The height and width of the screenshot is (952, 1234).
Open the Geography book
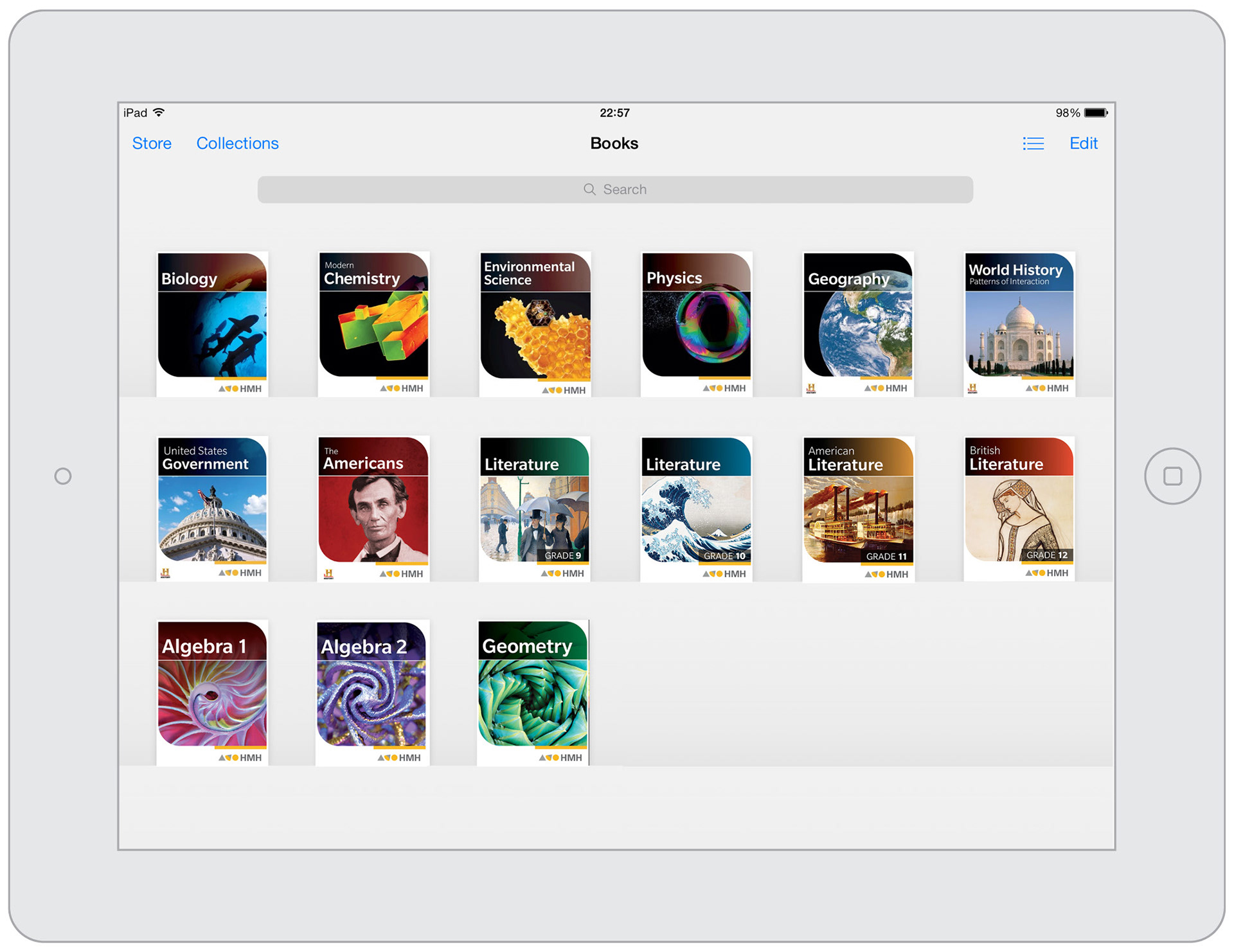pos(858,324)
